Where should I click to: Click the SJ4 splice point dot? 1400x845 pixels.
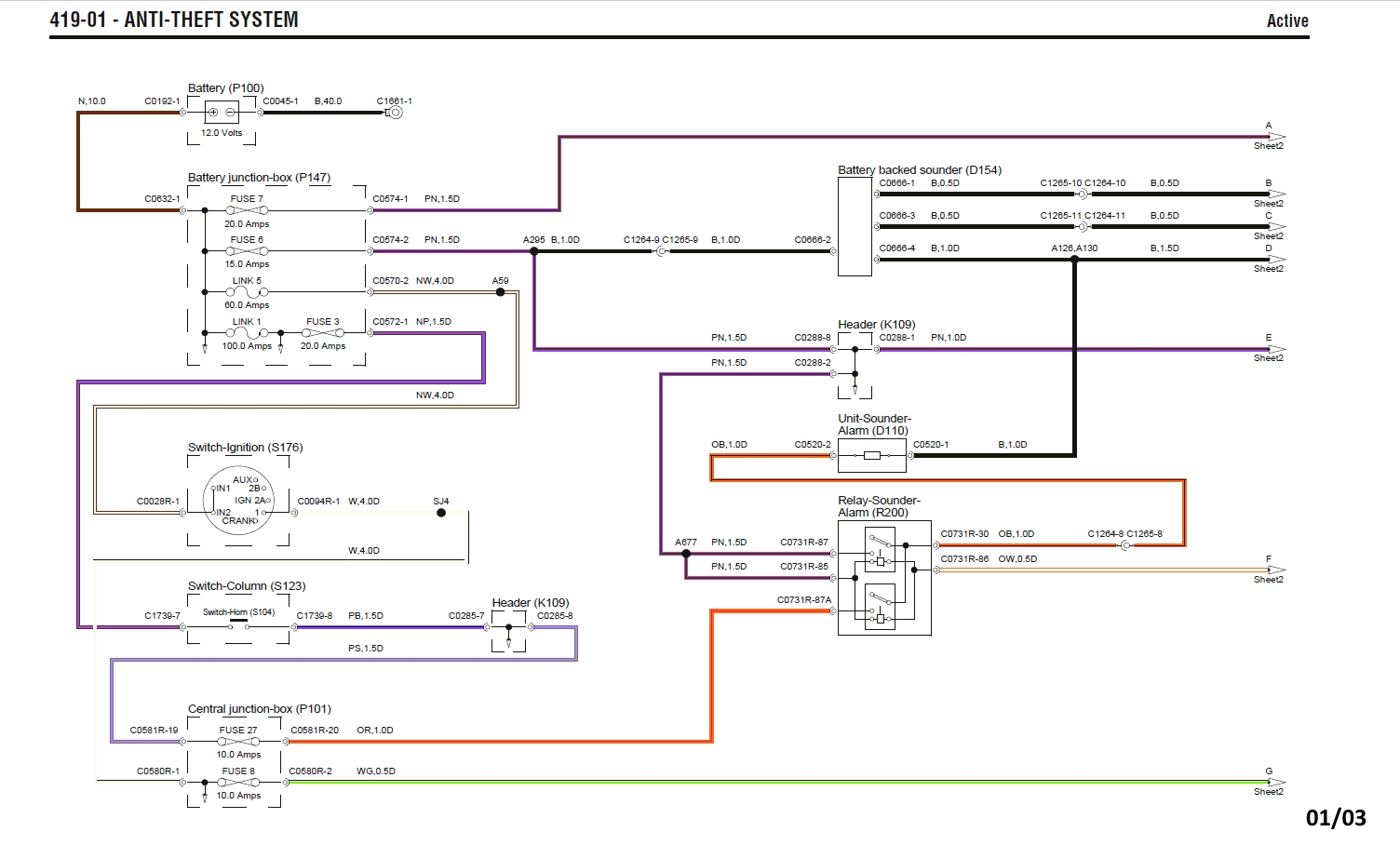click(x=441, y=513)
